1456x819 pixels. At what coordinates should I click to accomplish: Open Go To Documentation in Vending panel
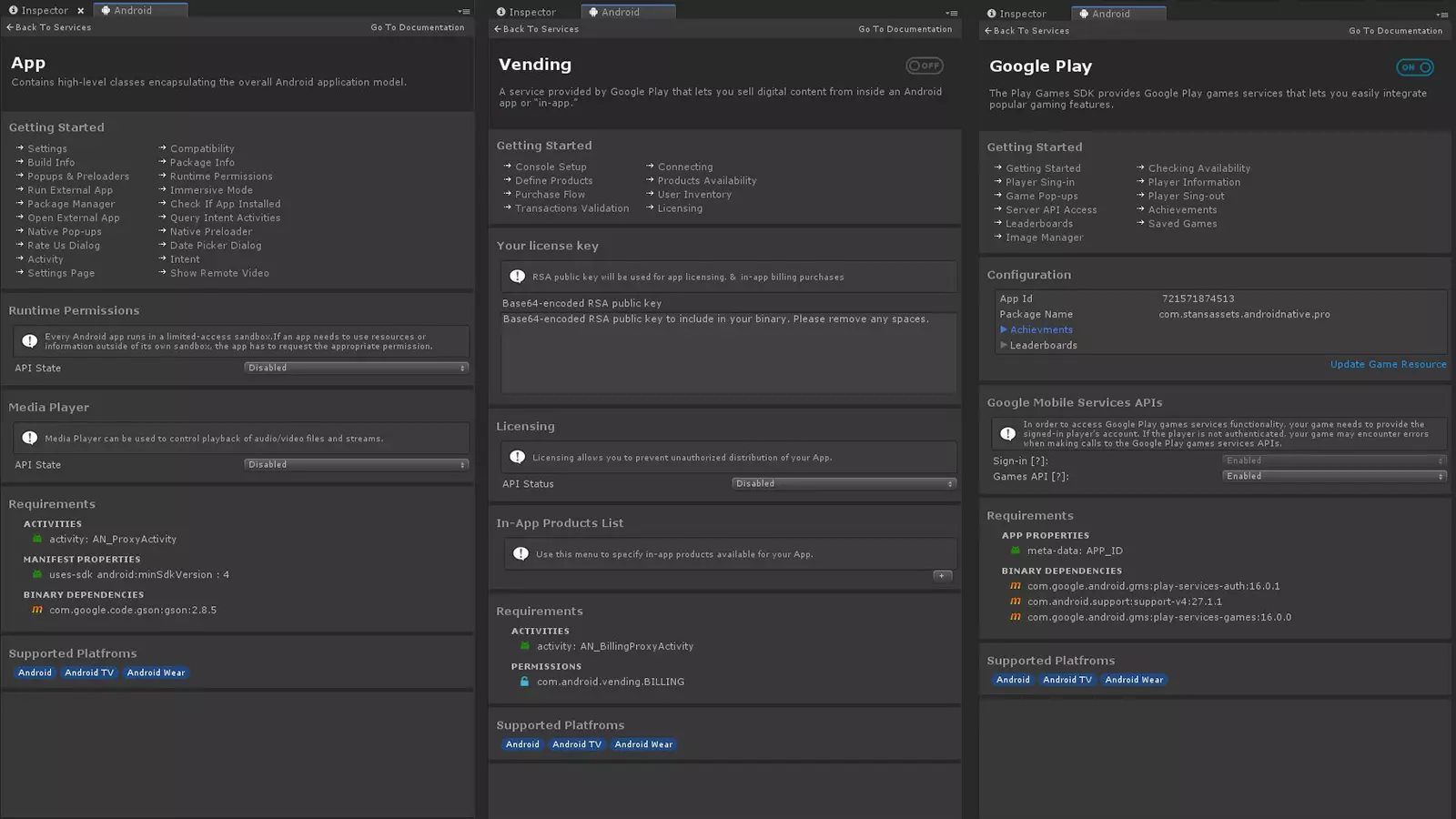coord(905,29)
